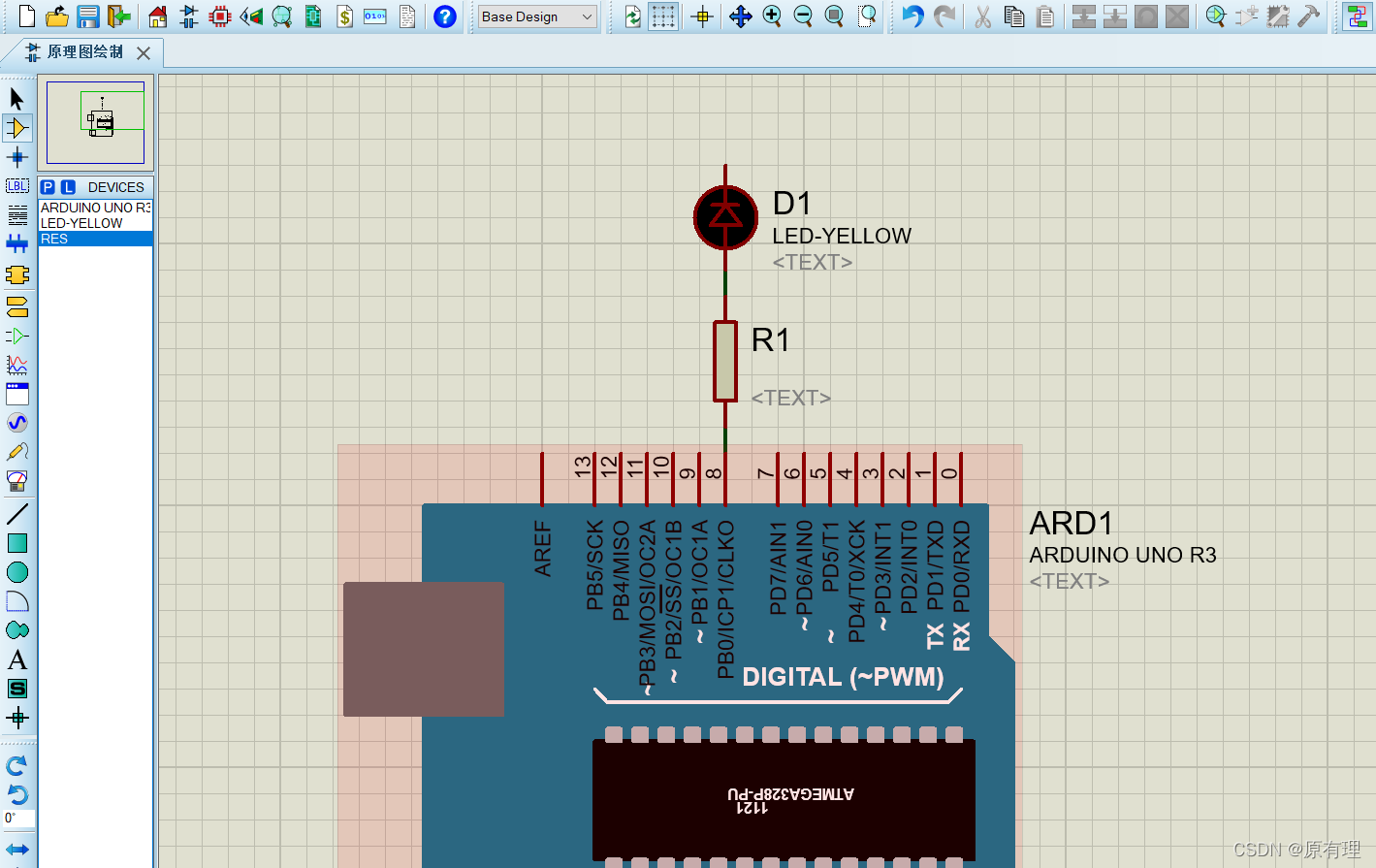Select 2D circle drawing tool
Image resolution: width=1376 pixels, height=868 pixels.
[17, 572]
